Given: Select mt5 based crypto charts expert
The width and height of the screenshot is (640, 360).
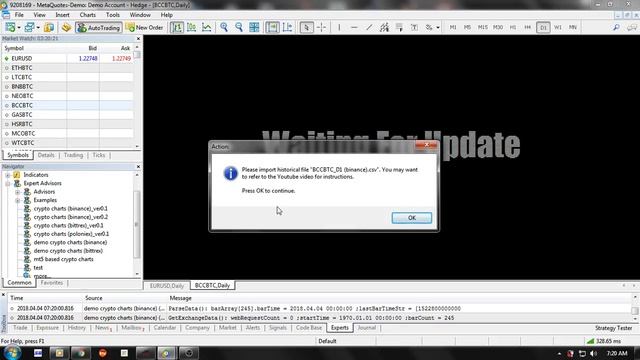Looking at the screenshot, I should click(63, 259).
